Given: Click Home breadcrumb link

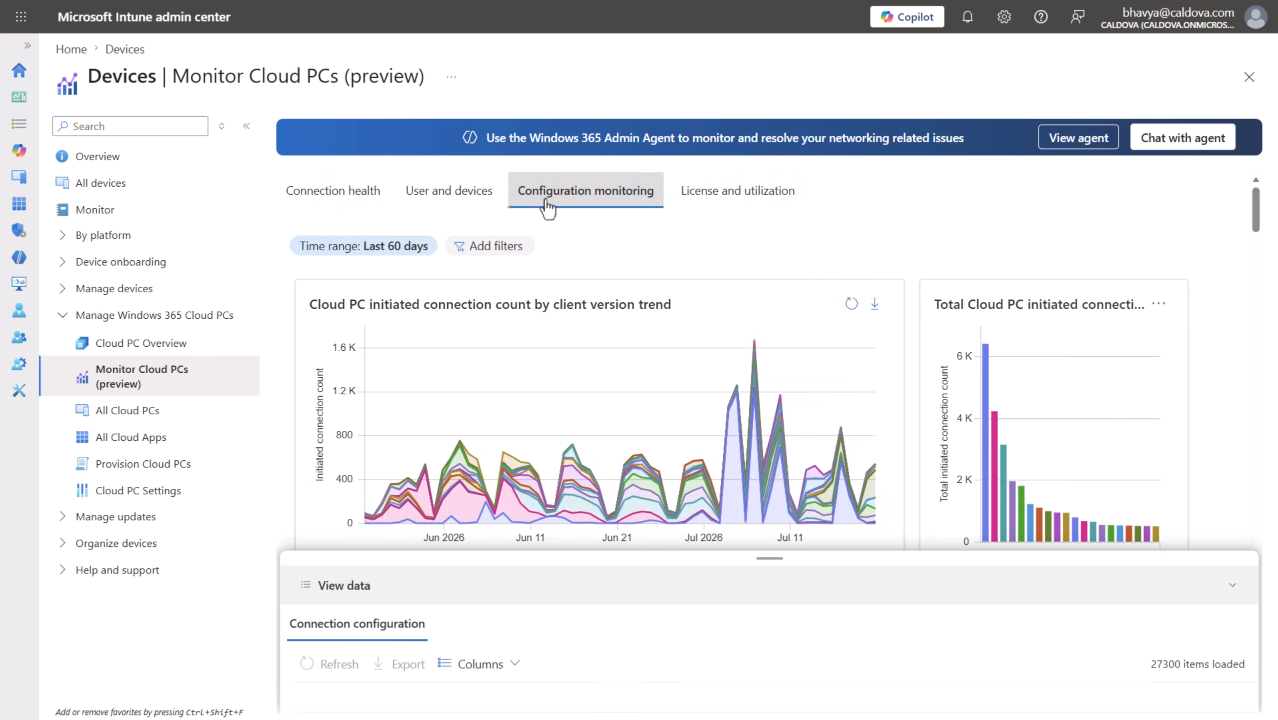Looking at the screenshot, I should pos(71,49).
